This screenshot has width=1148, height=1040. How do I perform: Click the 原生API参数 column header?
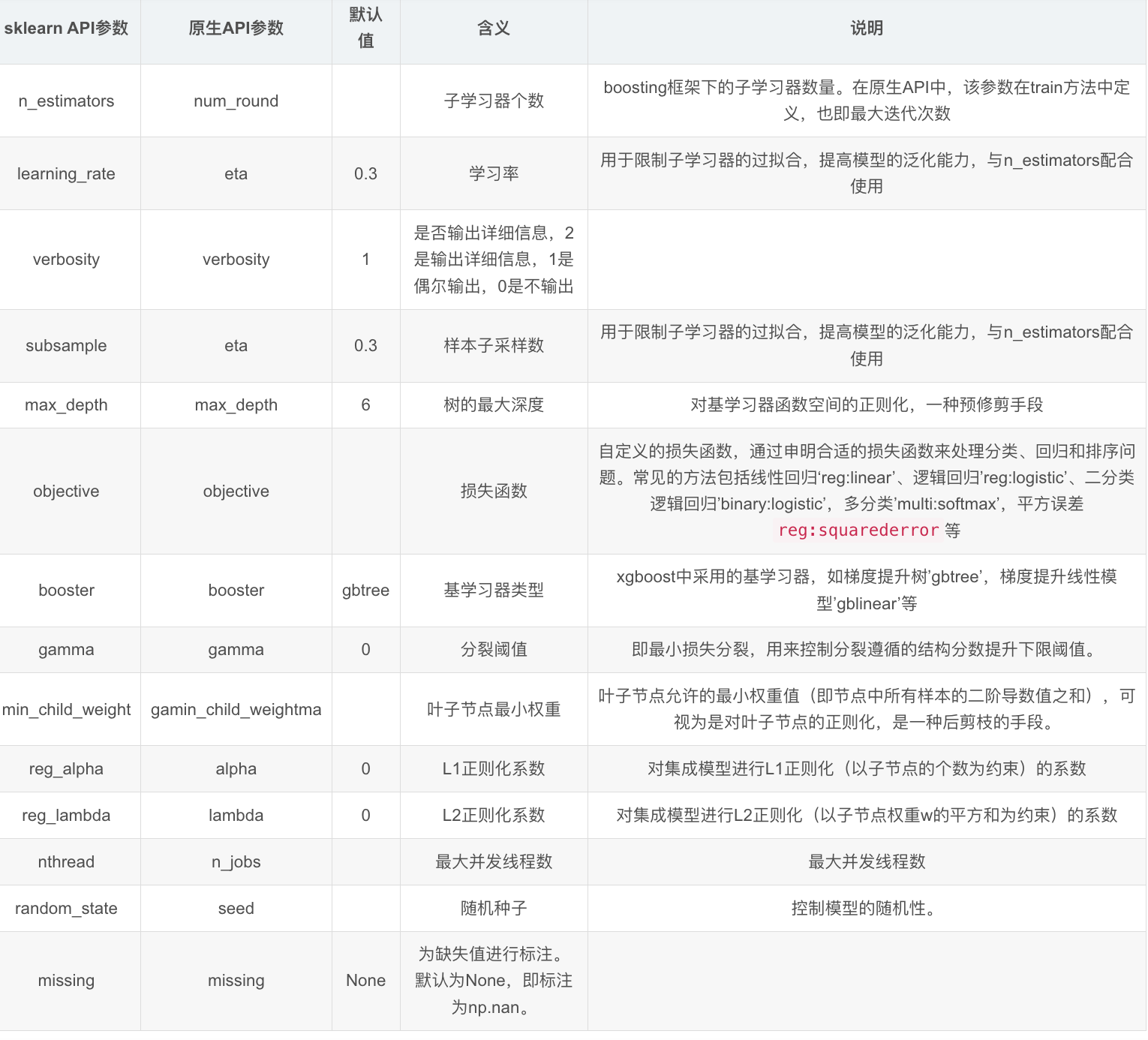point(236,31)
